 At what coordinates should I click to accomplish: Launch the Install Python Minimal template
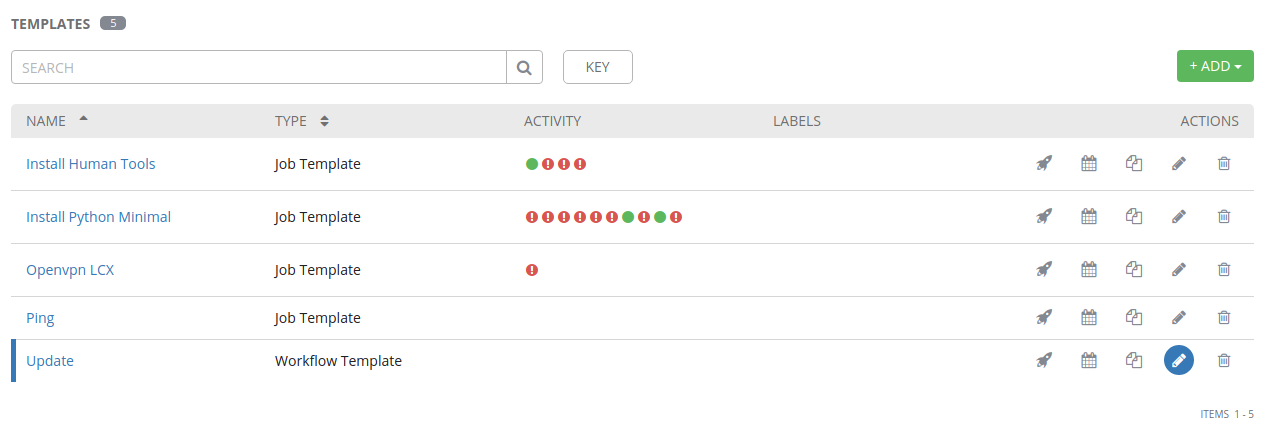click(x=1044, y=216)
